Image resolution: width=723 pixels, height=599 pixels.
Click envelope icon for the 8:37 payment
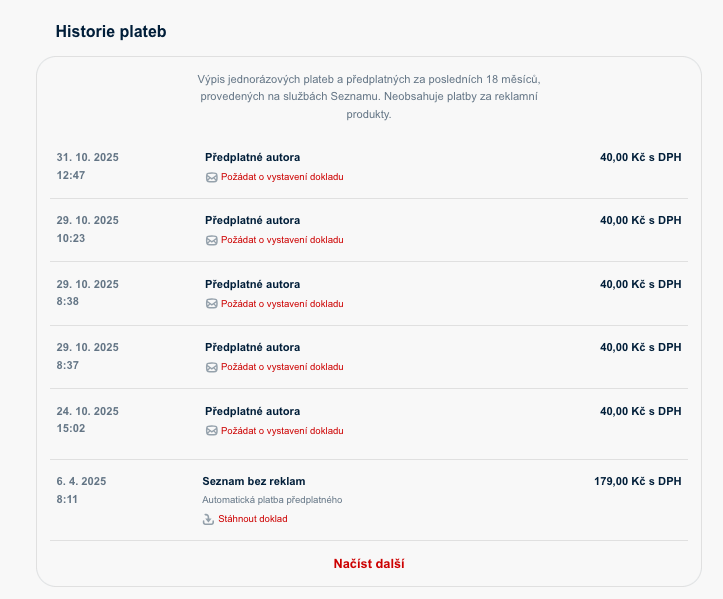click(x=211, y=367)
